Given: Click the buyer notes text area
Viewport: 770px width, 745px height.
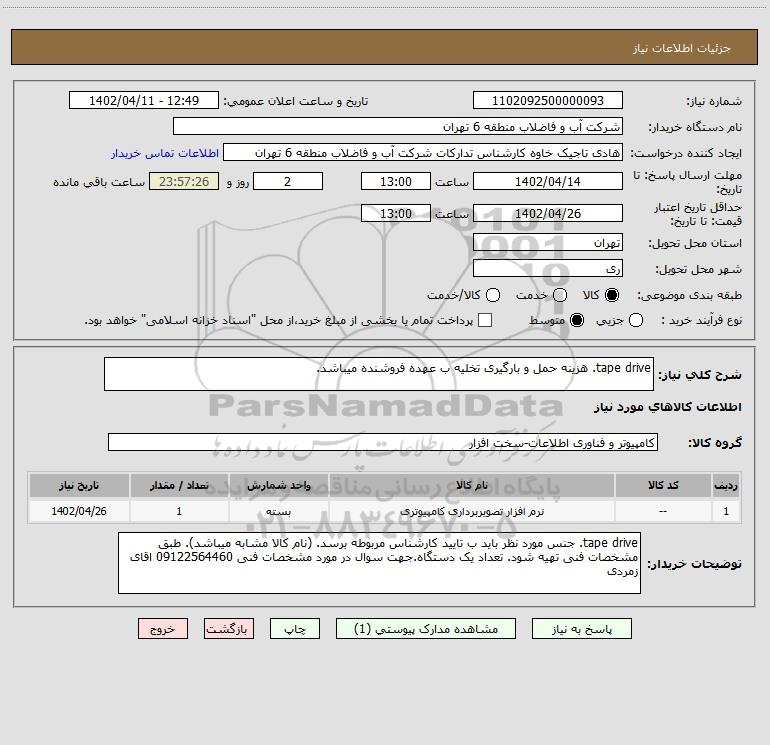Looking at the screenshot, I should pyautogui.click(x=380, y=563).
